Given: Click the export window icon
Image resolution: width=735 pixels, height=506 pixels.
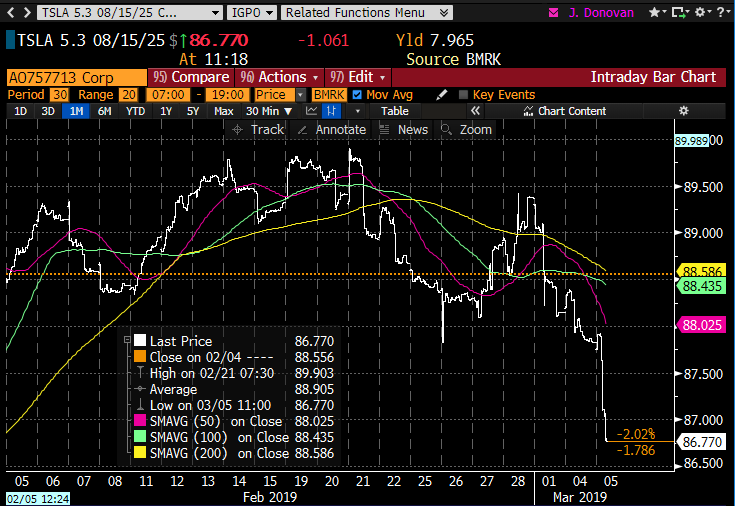Looking at the screenshot, I should [678, 13].
